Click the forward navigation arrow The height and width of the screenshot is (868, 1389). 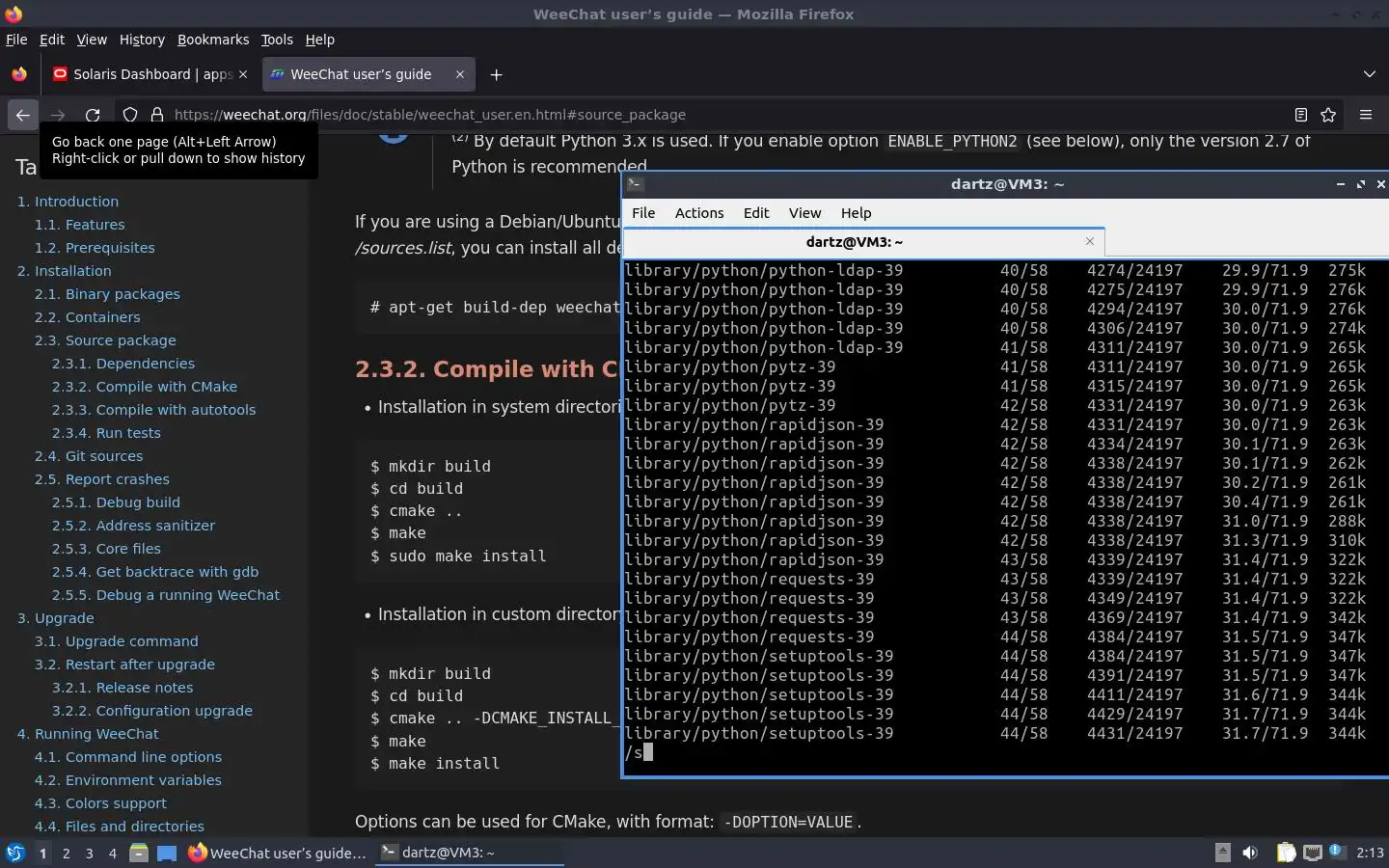[58, 115]
